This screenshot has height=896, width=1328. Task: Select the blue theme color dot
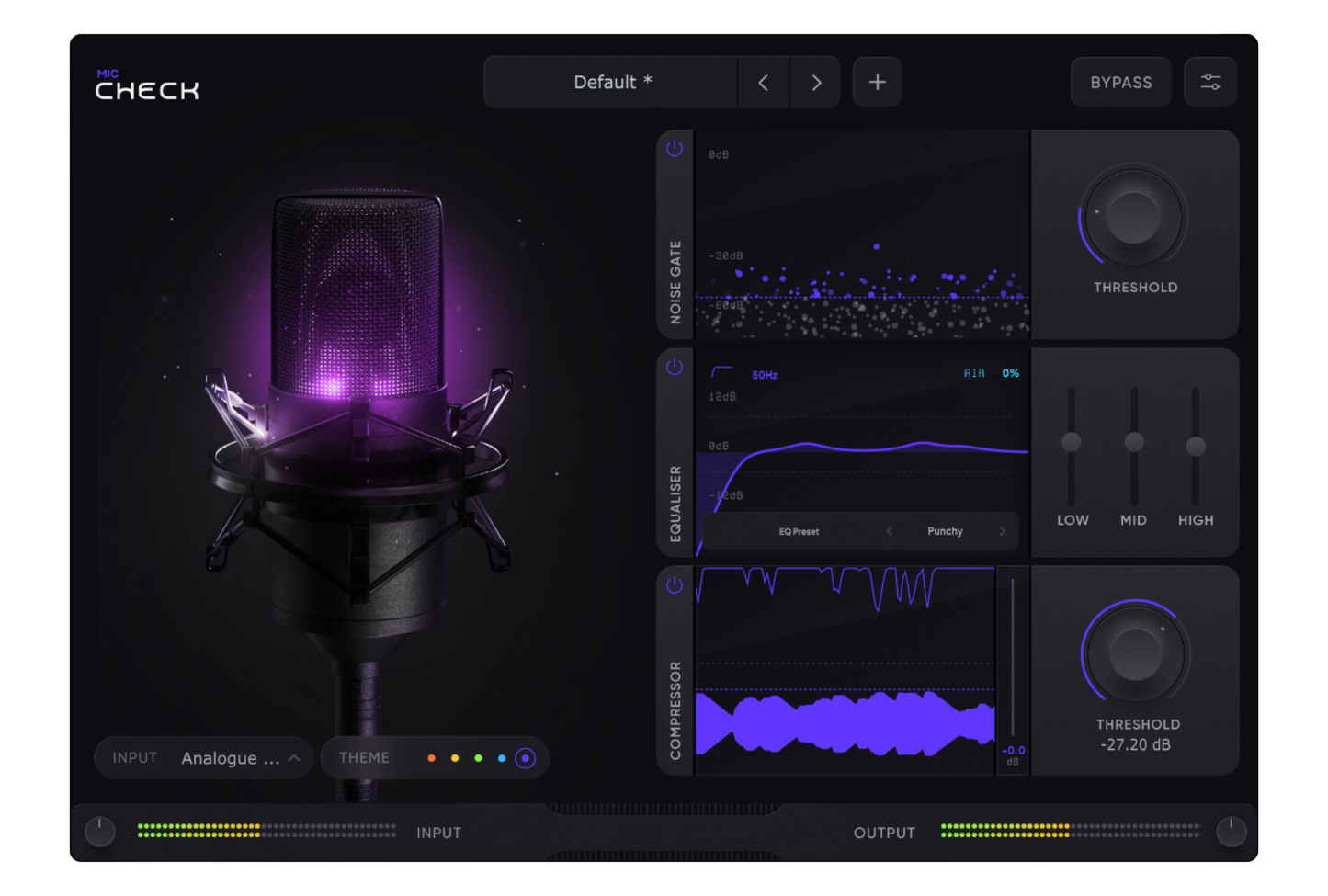tap(502, 758)
